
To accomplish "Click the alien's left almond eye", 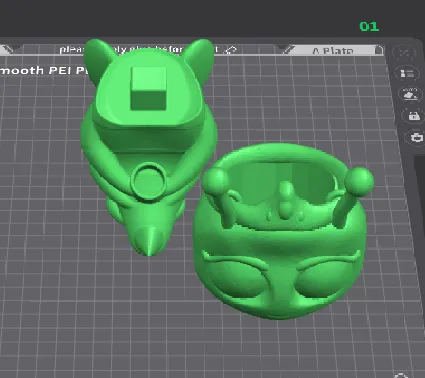I will pos(235,277).
